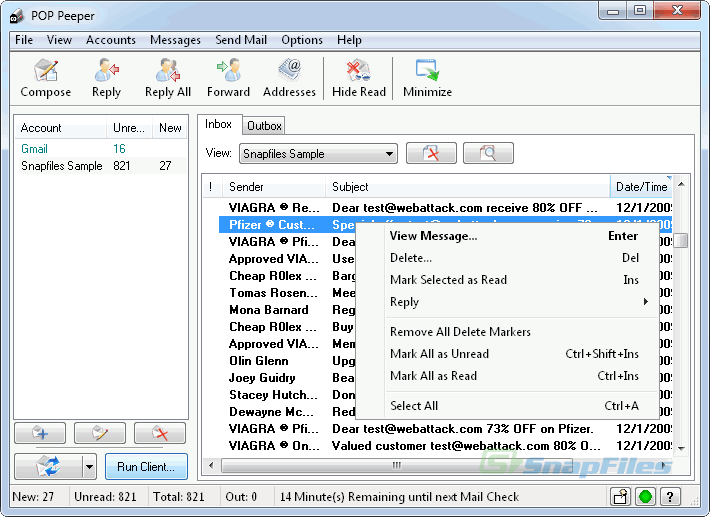710x517 pixels.
Task: Toggle Hide Read messages
Action: tap(358, 78)
